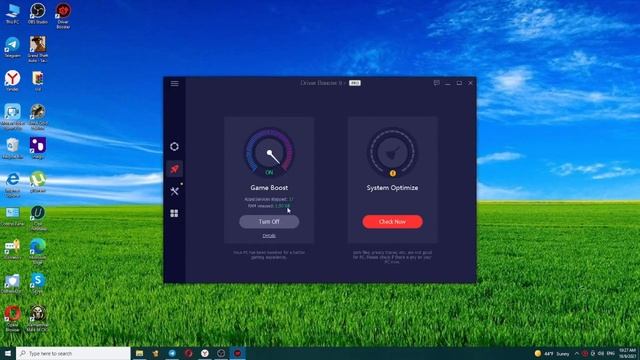Click the Microsoft Edge desktop icon

click(38, 251)
